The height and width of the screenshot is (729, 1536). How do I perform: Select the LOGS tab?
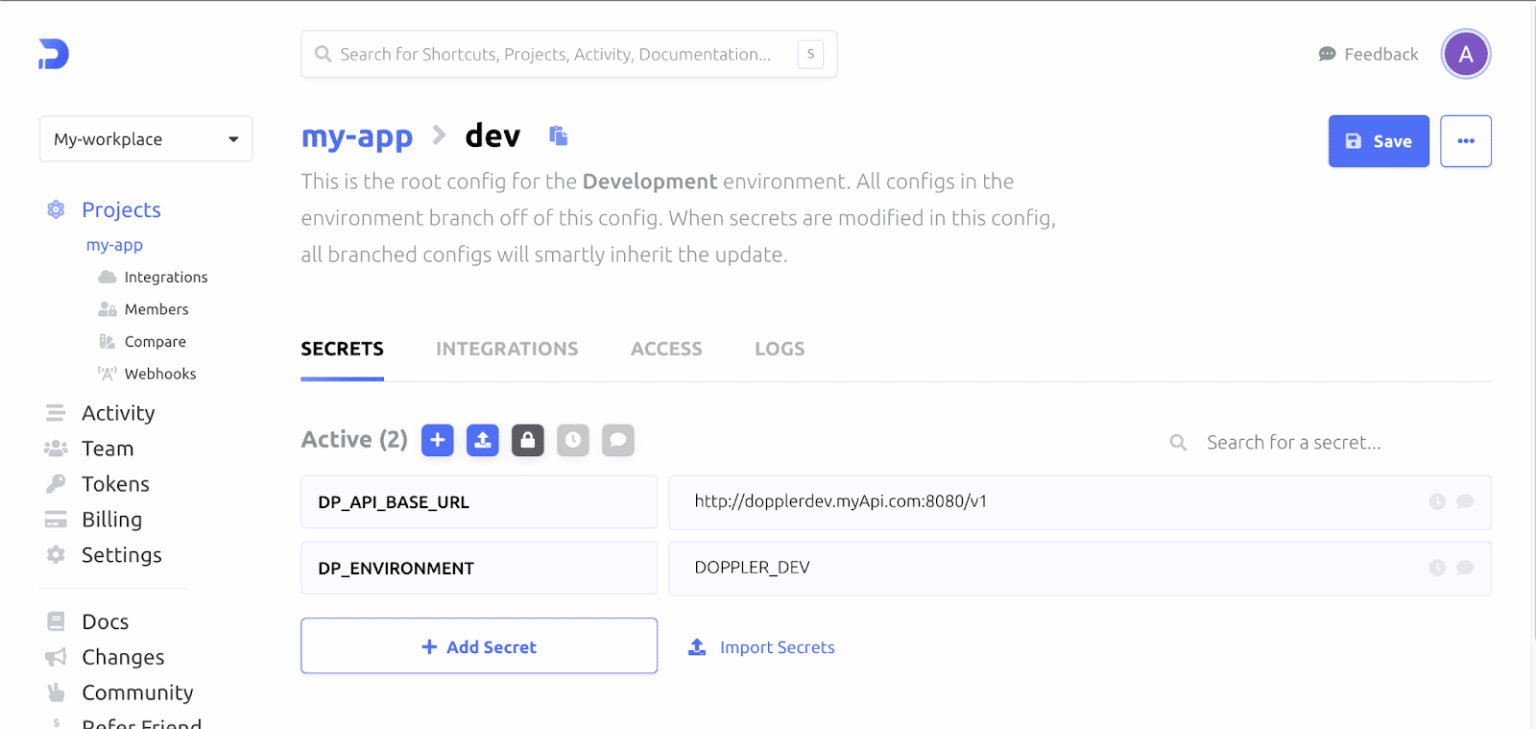coord(779,348)
